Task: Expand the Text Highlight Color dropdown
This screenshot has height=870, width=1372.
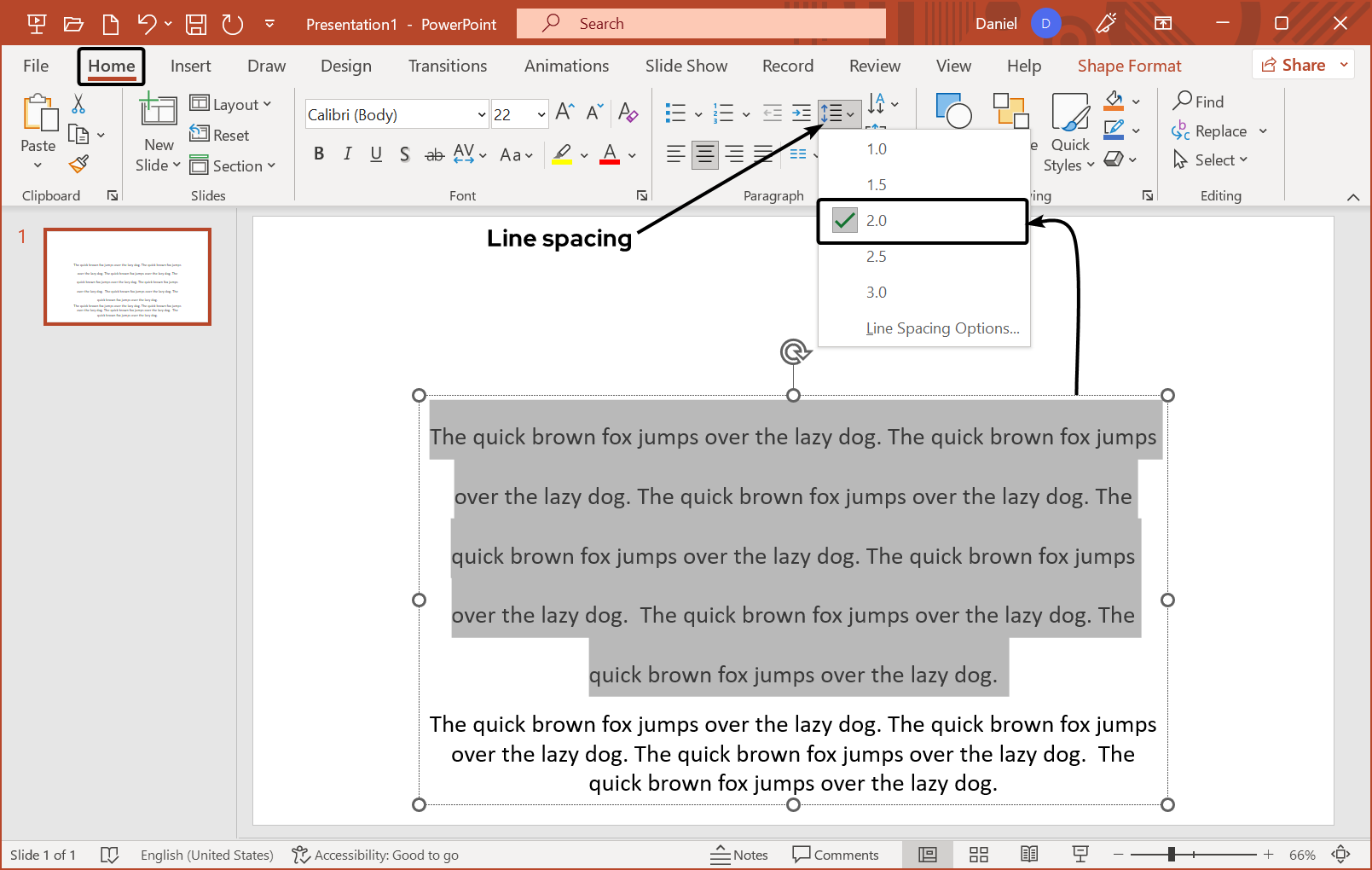Action: (x=585, y=155)
